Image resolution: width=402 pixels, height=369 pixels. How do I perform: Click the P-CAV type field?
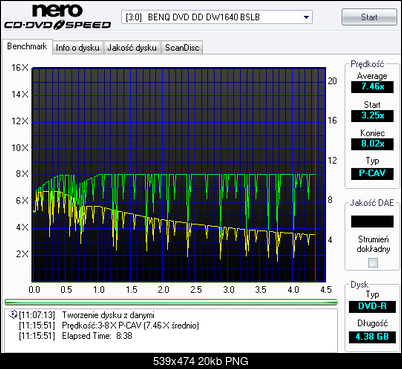click(x=372, y=173)
